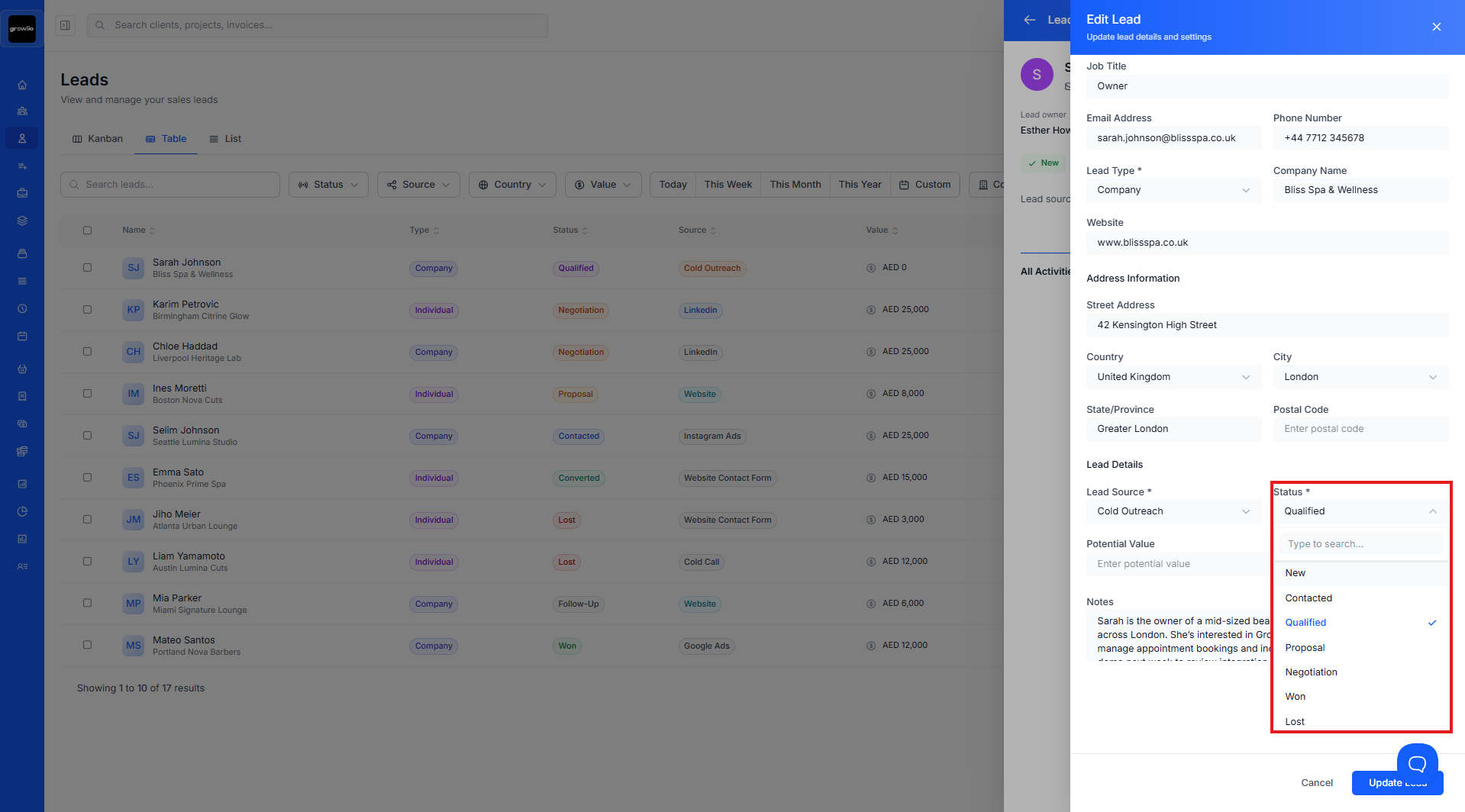Check the Sarah Johnson row checkbox
This screenshot has height=812, width=1465.
(87, 268)
